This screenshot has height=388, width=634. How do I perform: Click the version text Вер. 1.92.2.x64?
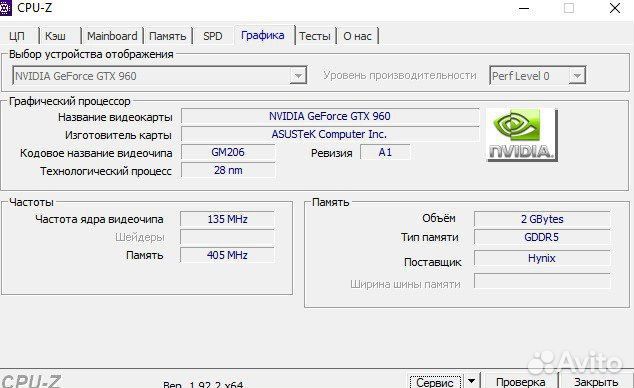point(203,384)
